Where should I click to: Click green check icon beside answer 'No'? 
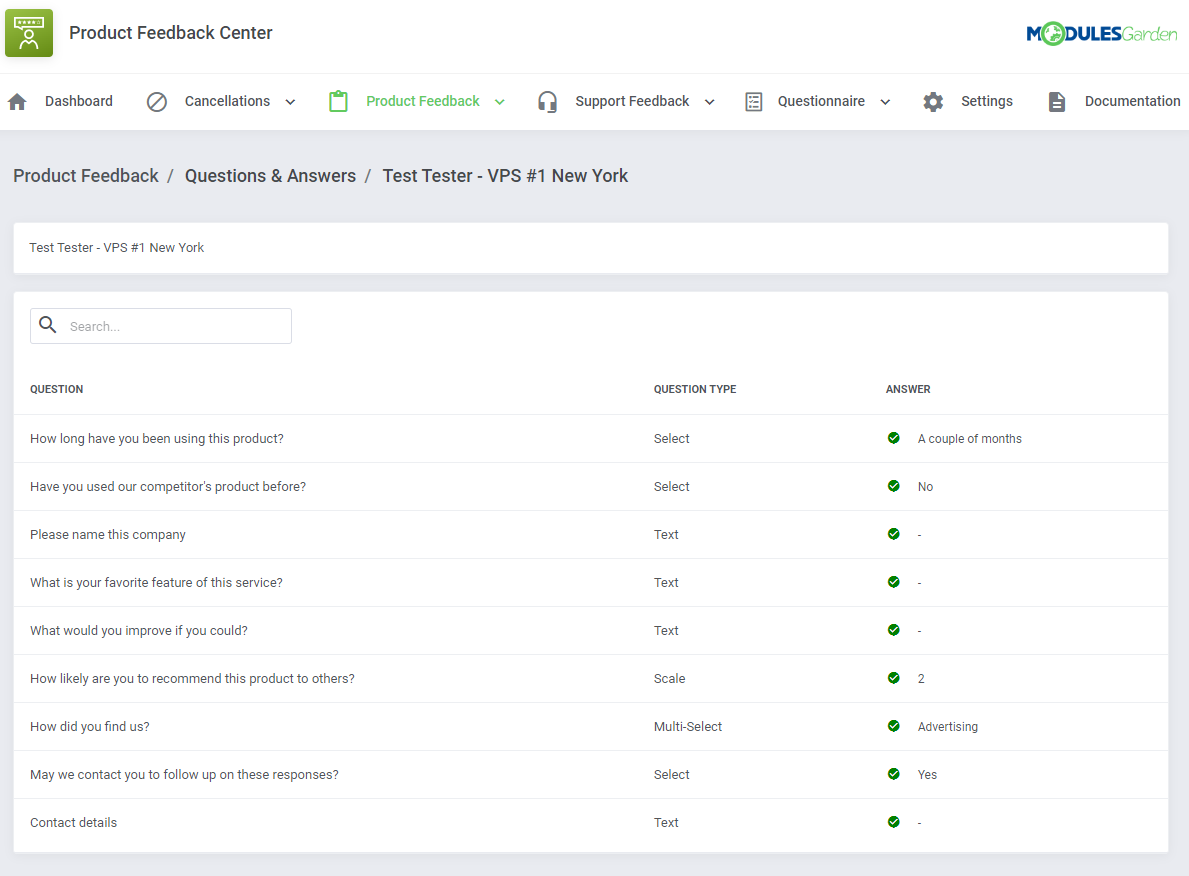click(x=894, y=485)
